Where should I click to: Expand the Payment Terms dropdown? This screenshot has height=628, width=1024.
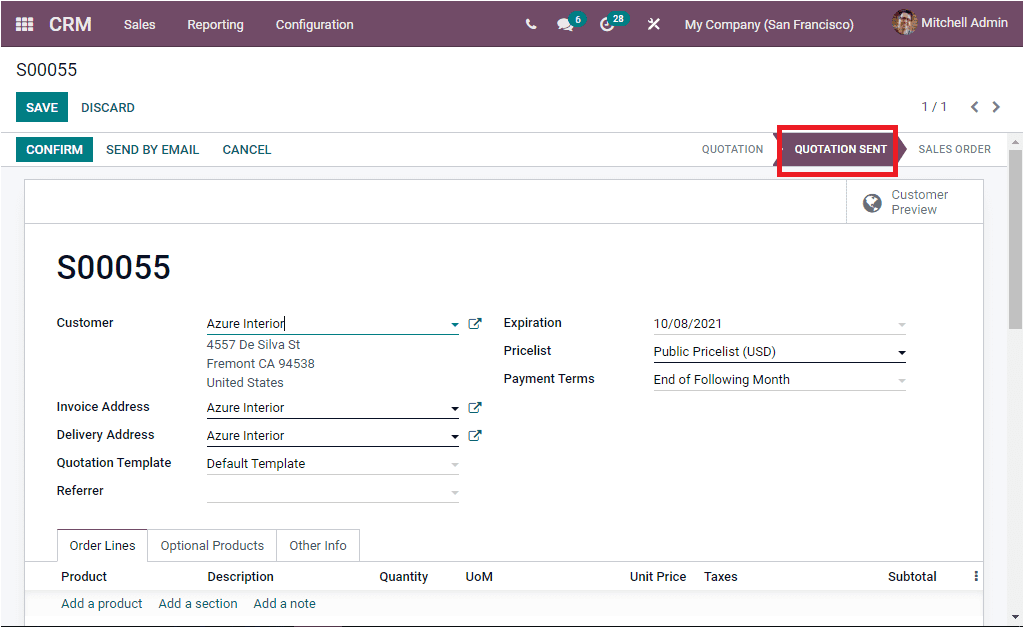click(901, 379)
